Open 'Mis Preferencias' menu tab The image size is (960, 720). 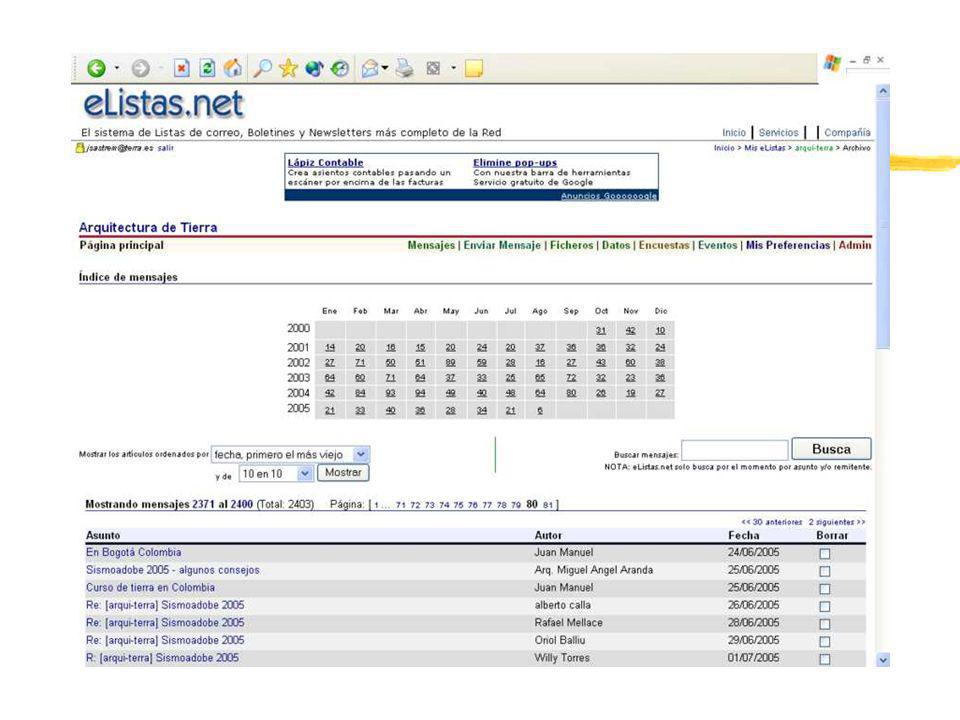click(788, 245)
